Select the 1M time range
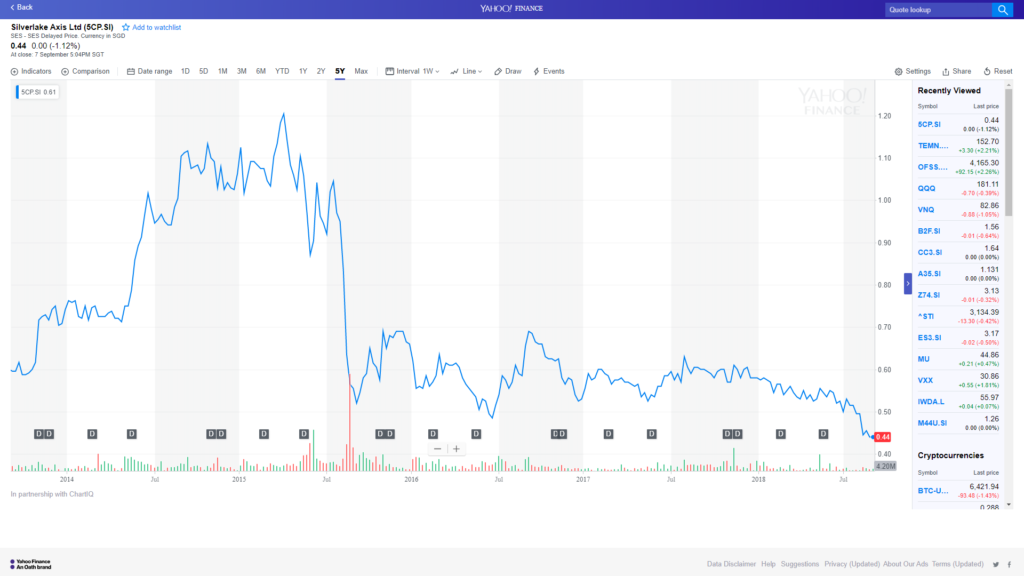The width and height of the screenshot is (1024, 576). 223,71
